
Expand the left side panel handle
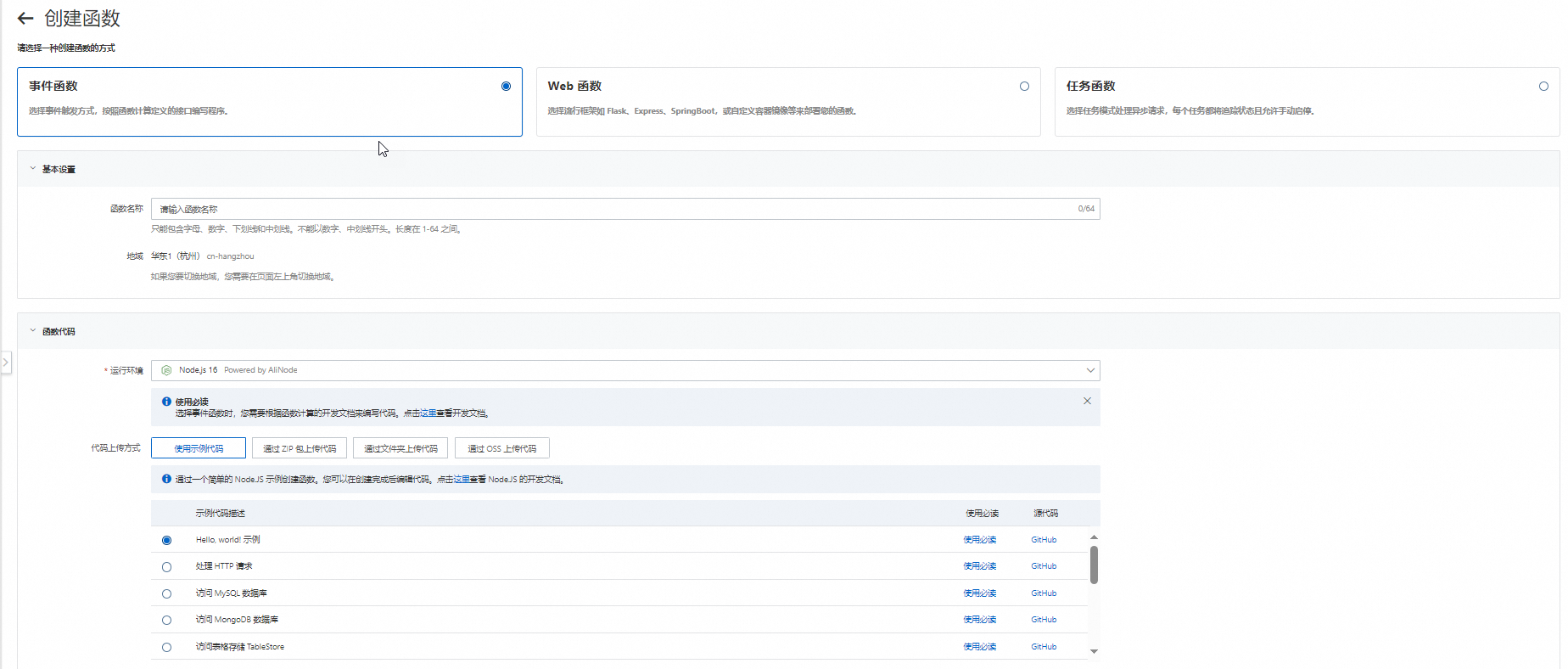pyautogui.click(x=5, y=363)
